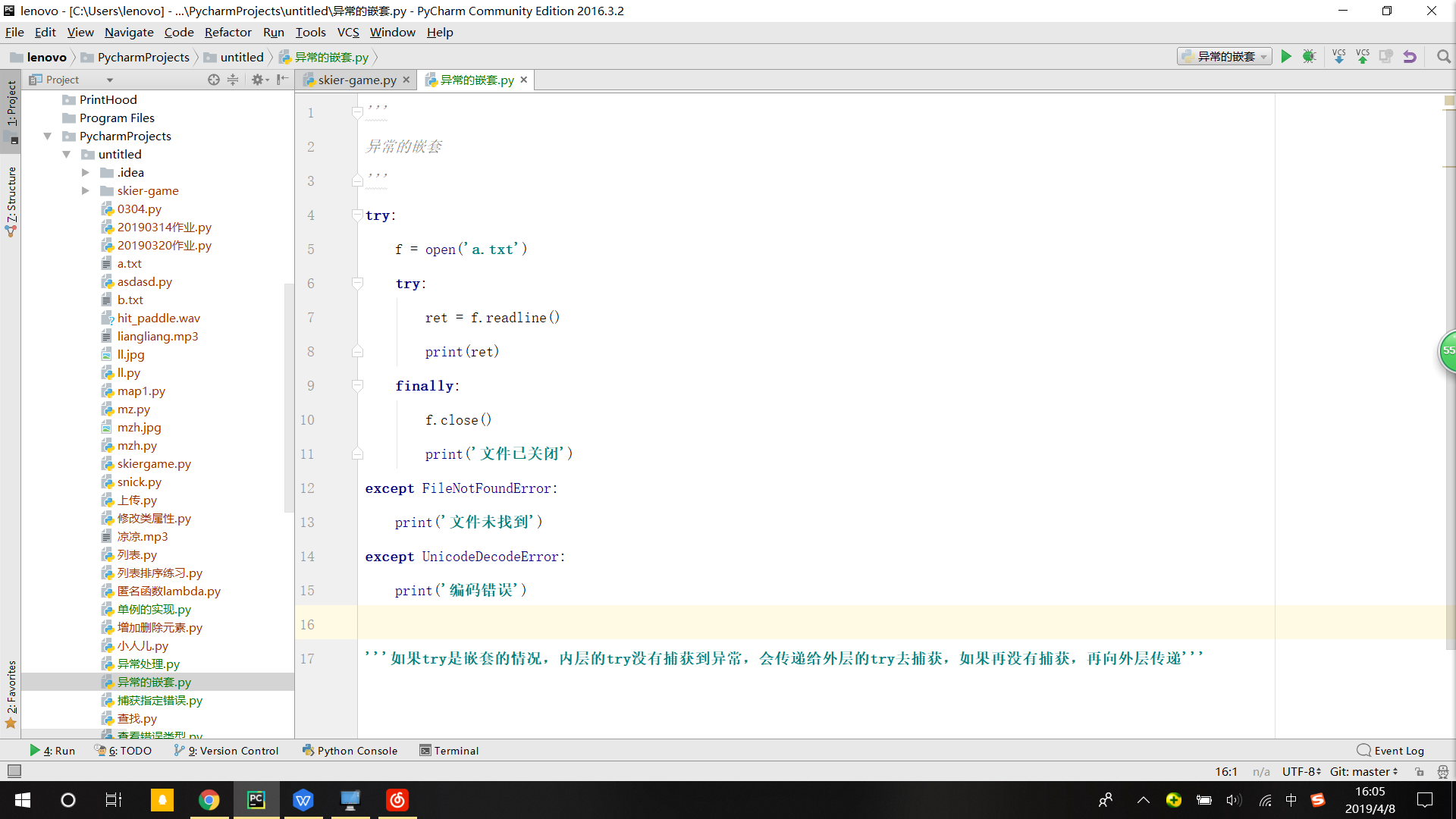
Task: Select file a.txt in project tree
Action: pyautogui.click(x=129, y=264)
